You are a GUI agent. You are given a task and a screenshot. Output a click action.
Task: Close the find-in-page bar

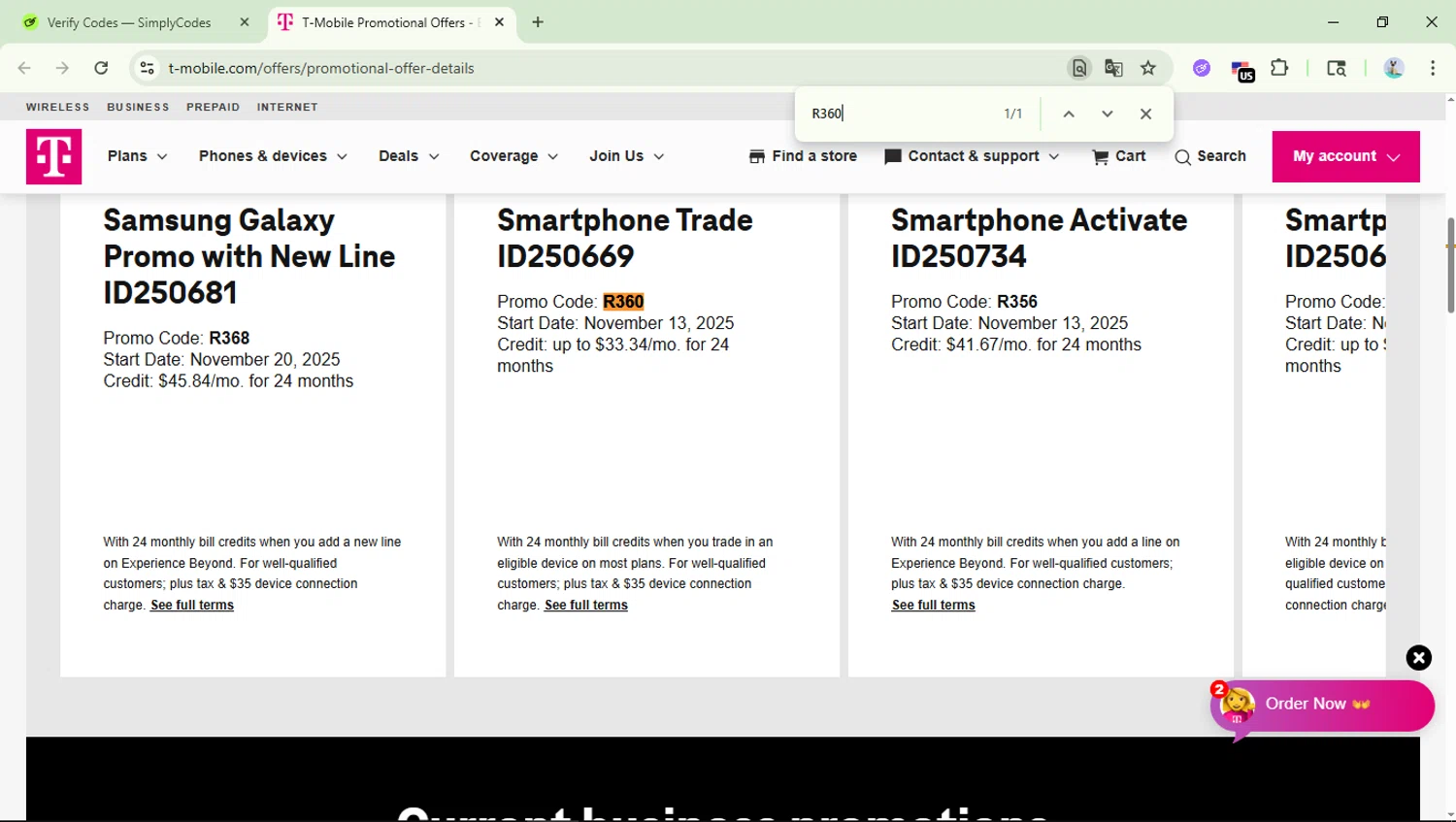point(1145,114)
